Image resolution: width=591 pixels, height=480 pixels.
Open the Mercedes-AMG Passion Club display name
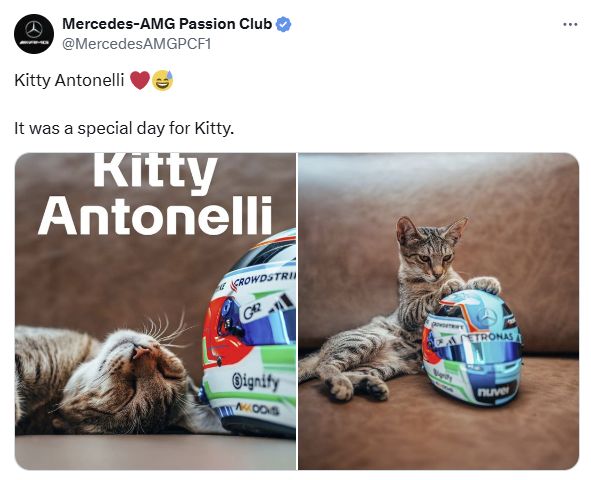[167, 24]
